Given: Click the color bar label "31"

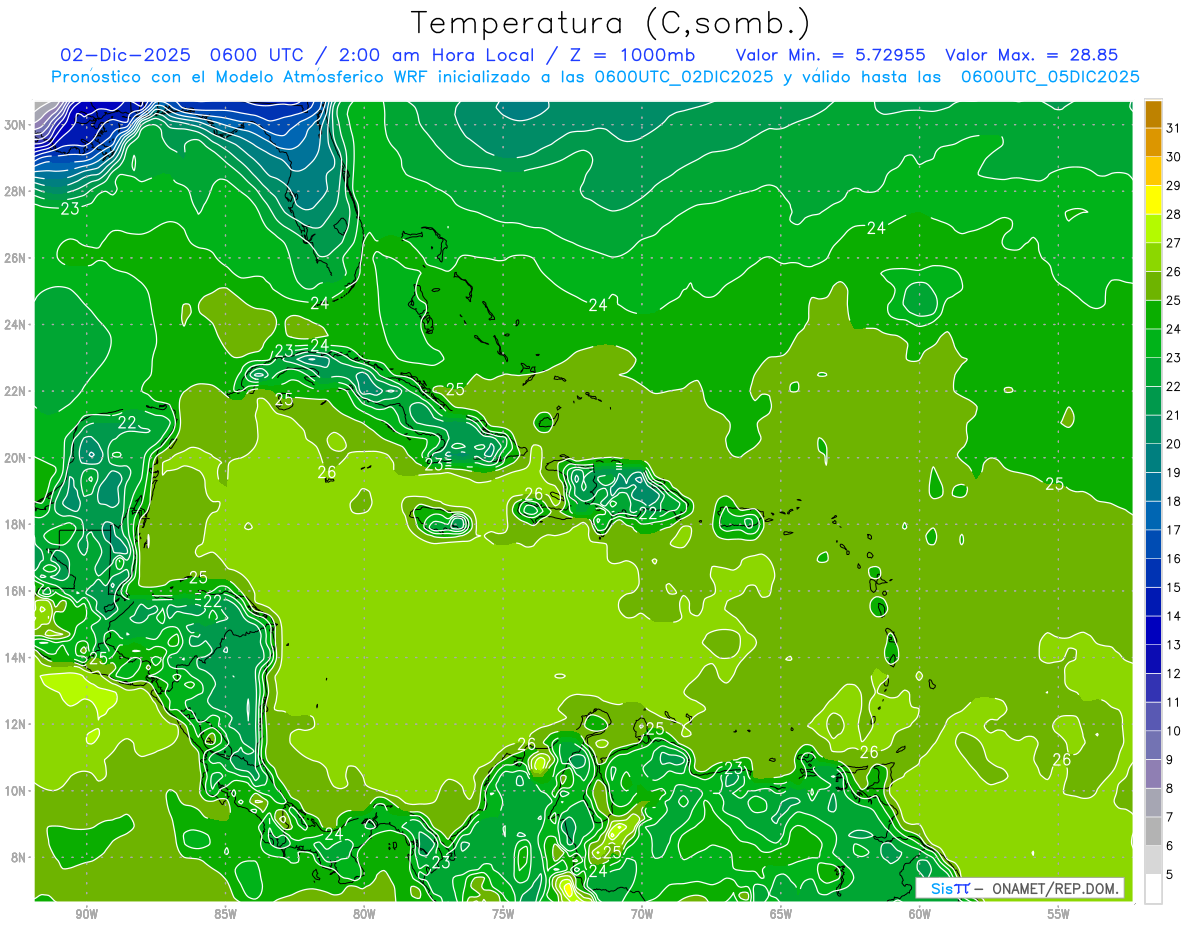Looking at the screenshot, I should [1174, 128].
